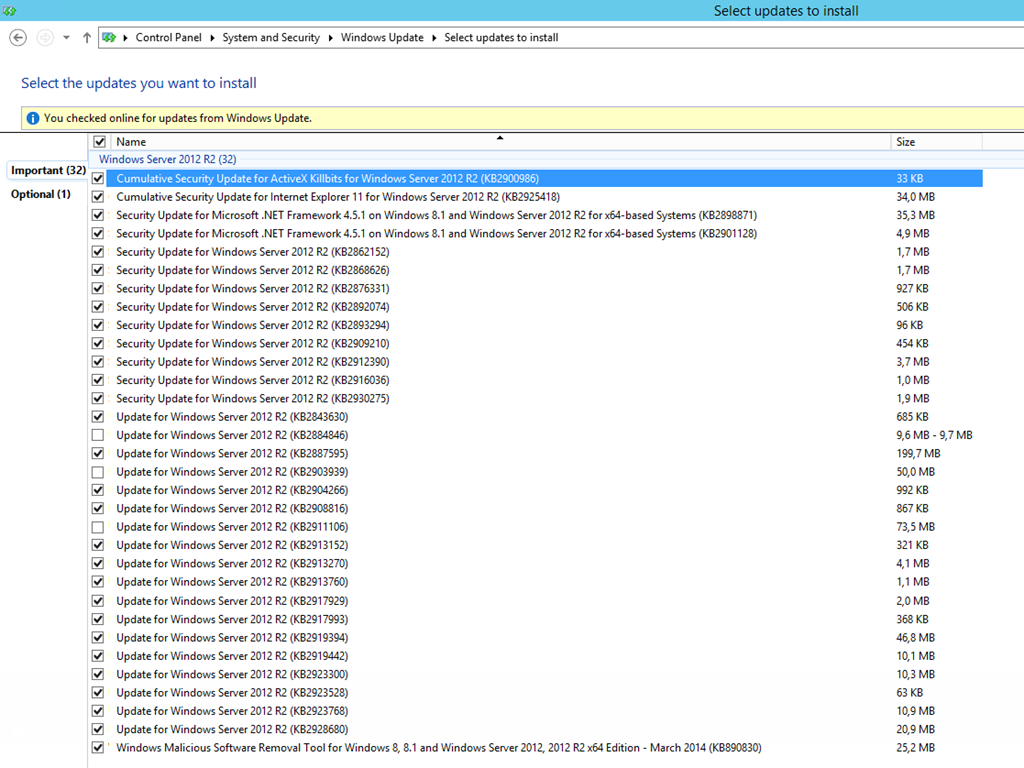Click the Forward navigation arrow
The height and width of the screenshot is (768, 1024).
45,38
